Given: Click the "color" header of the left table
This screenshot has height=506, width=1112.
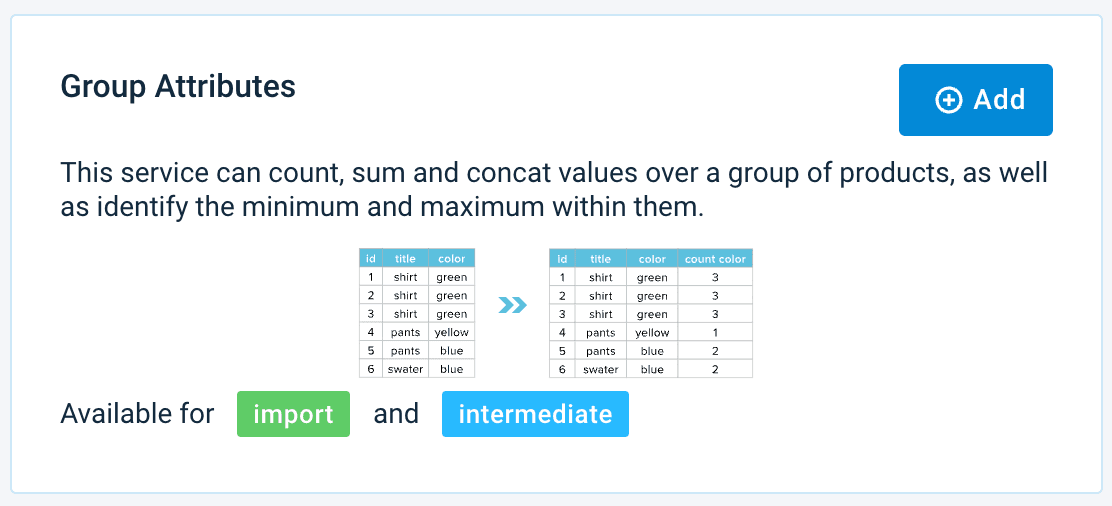Looking at the screenshot, I should click(x=451, y=259).
